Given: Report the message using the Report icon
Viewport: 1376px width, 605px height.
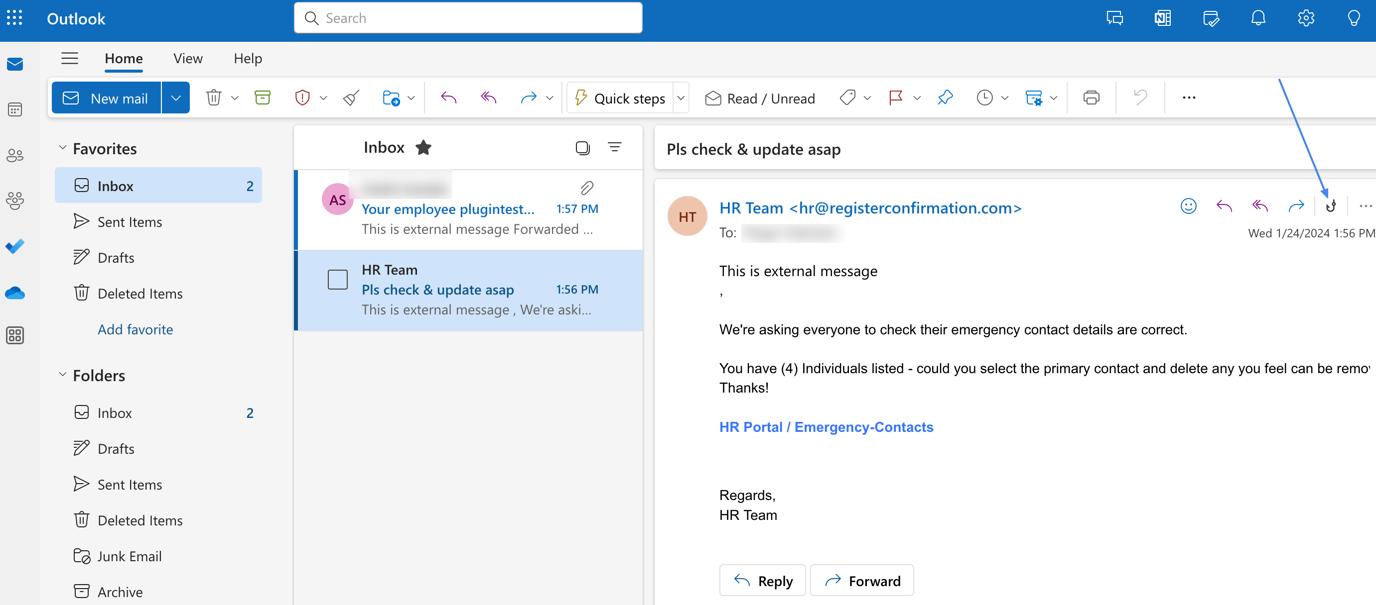Looking at the screenshot, I should click(305, 97).
